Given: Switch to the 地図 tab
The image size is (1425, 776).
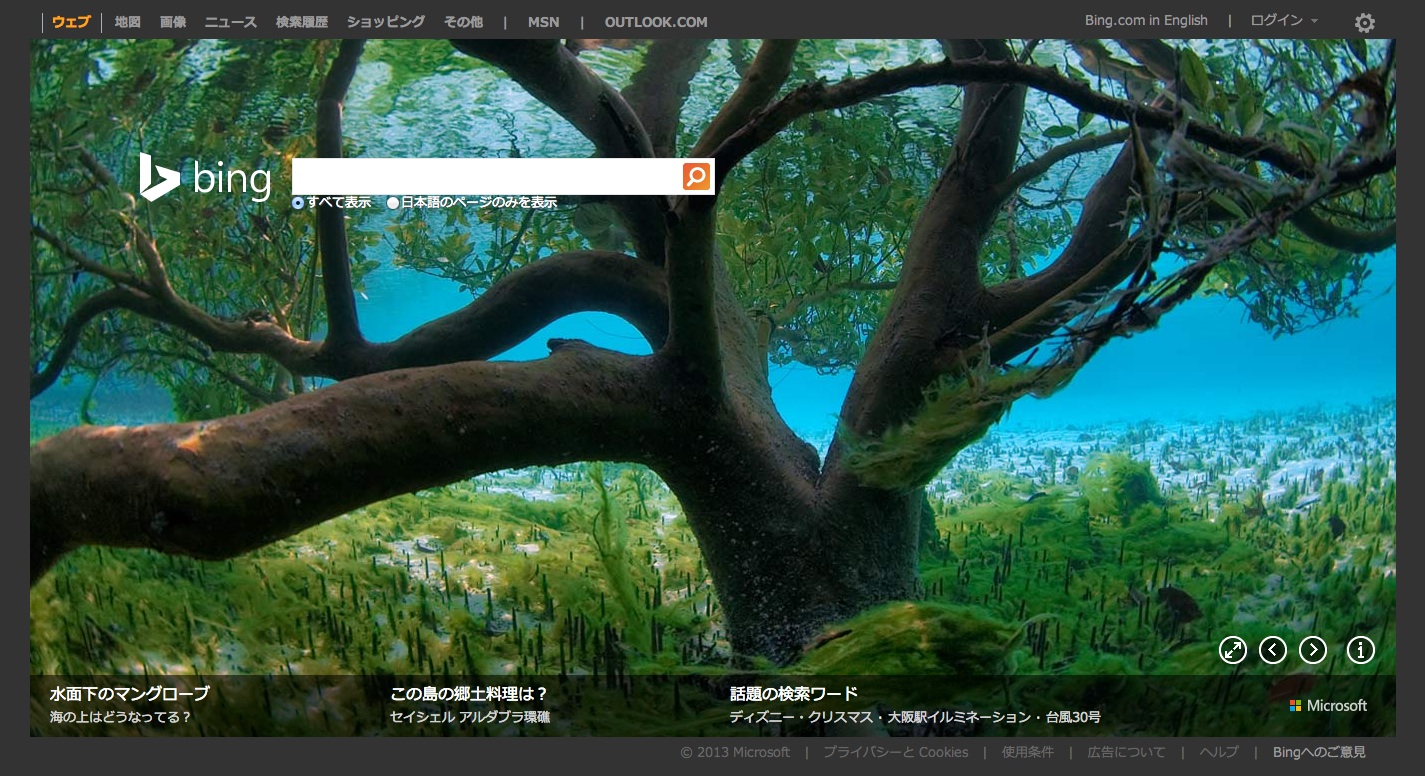Looking at the screenshot, I should pyautogui.click(x=128, y=22).
